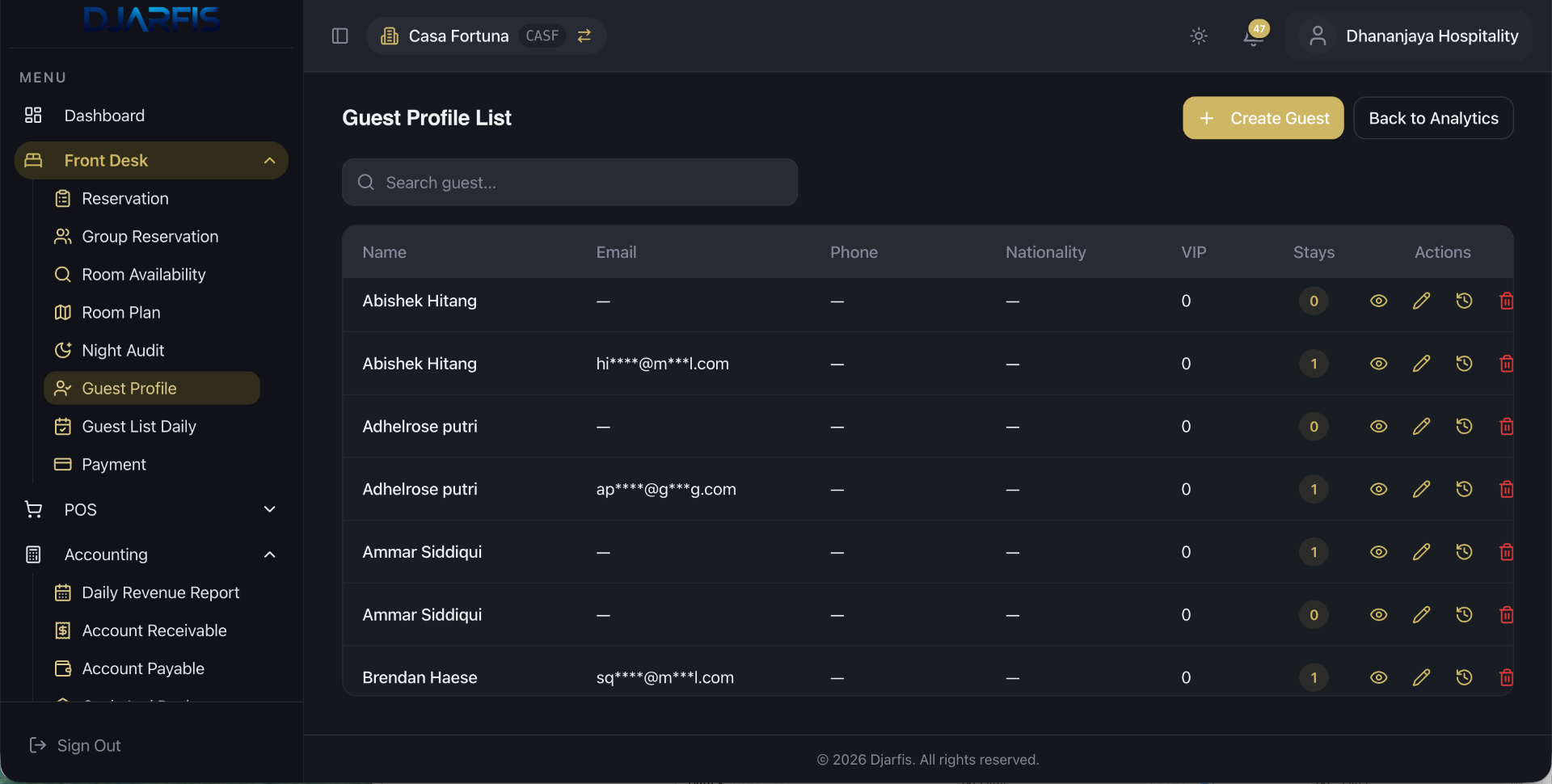Open history for Adhelrose putri with email

click(1464, 489)
